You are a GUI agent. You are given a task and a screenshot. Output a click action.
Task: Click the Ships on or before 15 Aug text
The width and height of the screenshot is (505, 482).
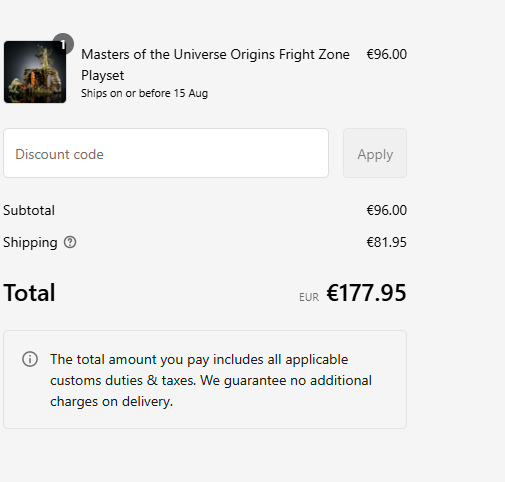click(145, 93)
